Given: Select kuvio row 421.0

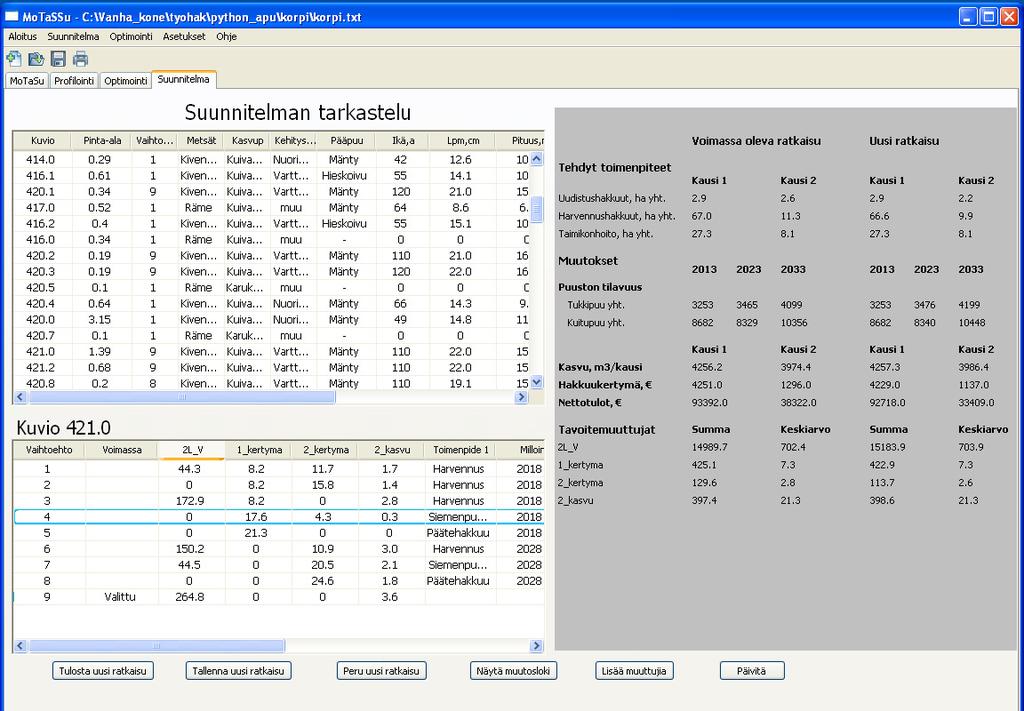Looking at the screenshot, I should point(272,351).
